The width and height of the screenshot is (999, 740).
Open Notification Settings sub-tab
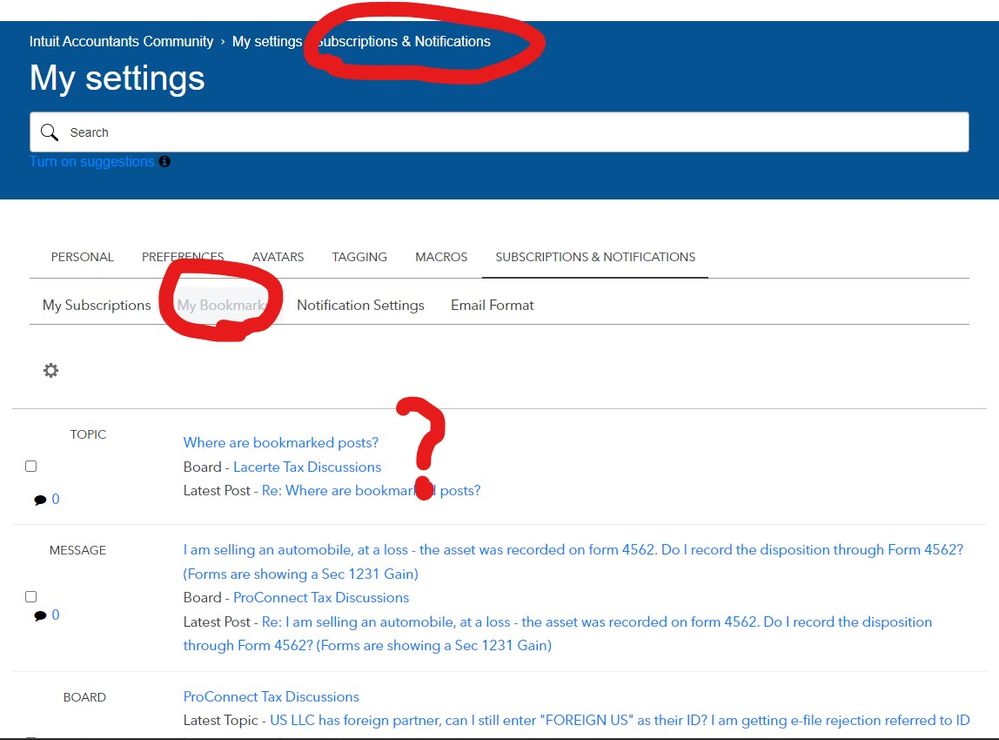click(360, 305)
